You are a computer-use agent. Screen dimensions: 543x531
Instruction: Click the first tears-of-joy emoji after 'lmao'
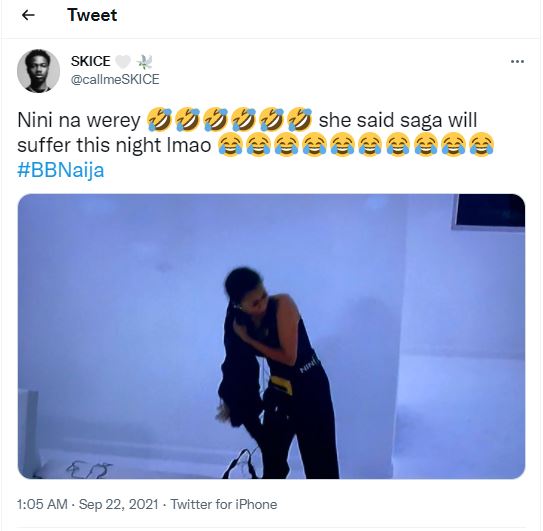click(x=230, y=145)
